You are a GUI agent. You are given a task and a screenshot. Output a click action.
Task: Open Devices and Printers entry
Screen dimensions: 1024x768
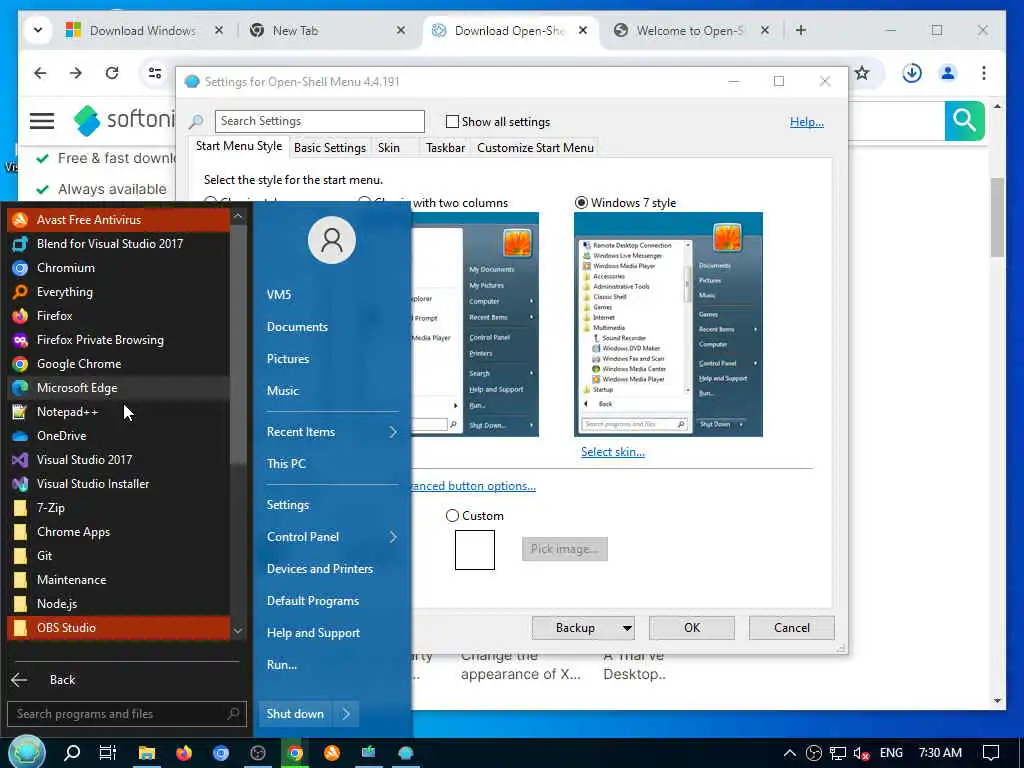[x=319, y=569]
